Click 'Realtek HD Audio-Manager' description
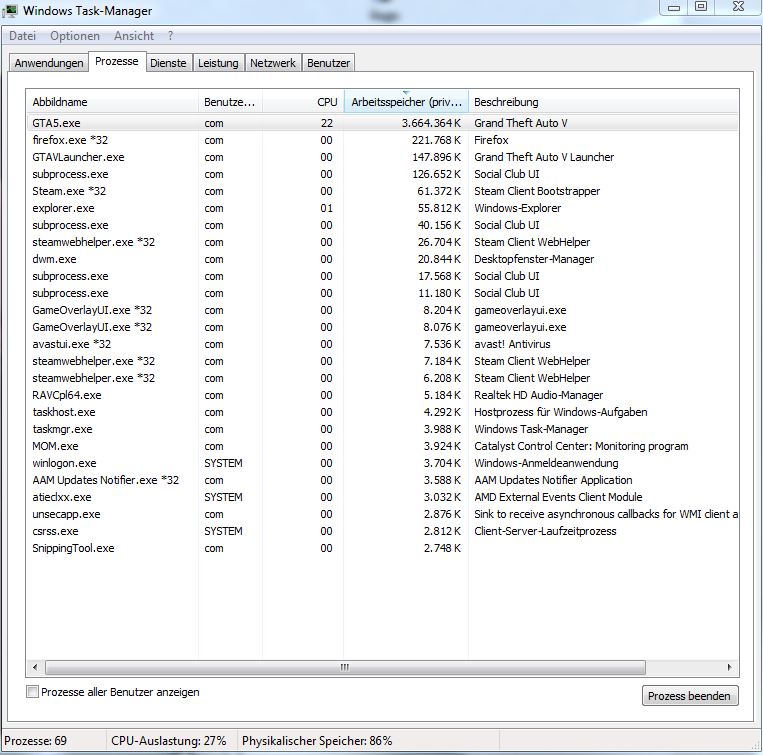Viewport: 763px width, 755px height. (539, 395)
